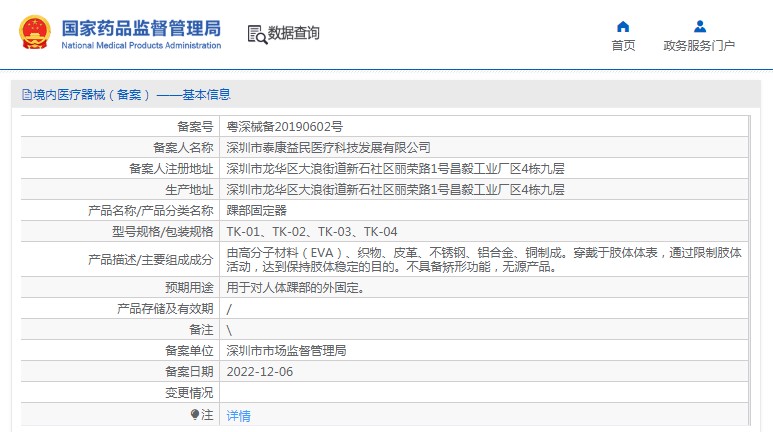Screen dimensions: 773x432
Task: Select record number 粤深械备20190602号
Action: tap(284, 127)
